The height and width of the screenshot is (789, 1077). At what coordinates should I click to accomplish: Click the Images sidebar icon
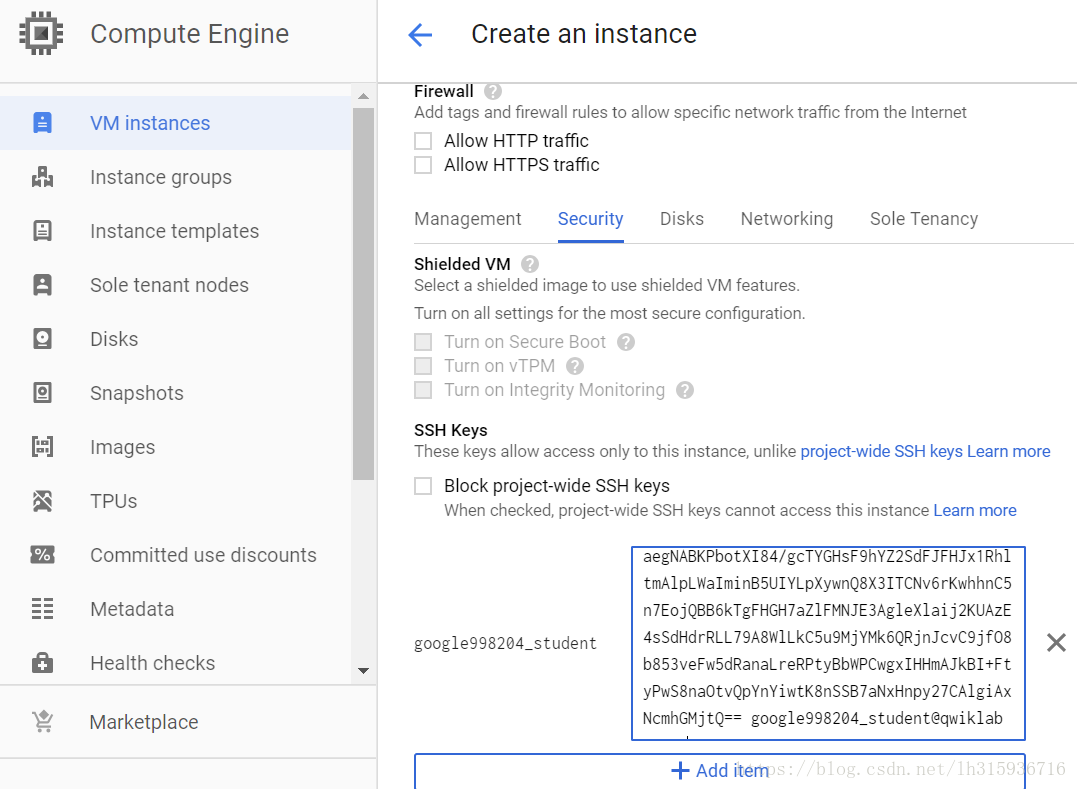coord(43,447)
